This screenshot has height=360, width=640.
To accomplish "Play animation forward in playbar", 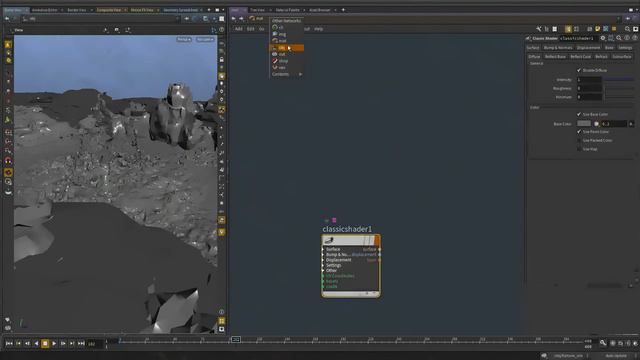I will click(x=54, y=344).
